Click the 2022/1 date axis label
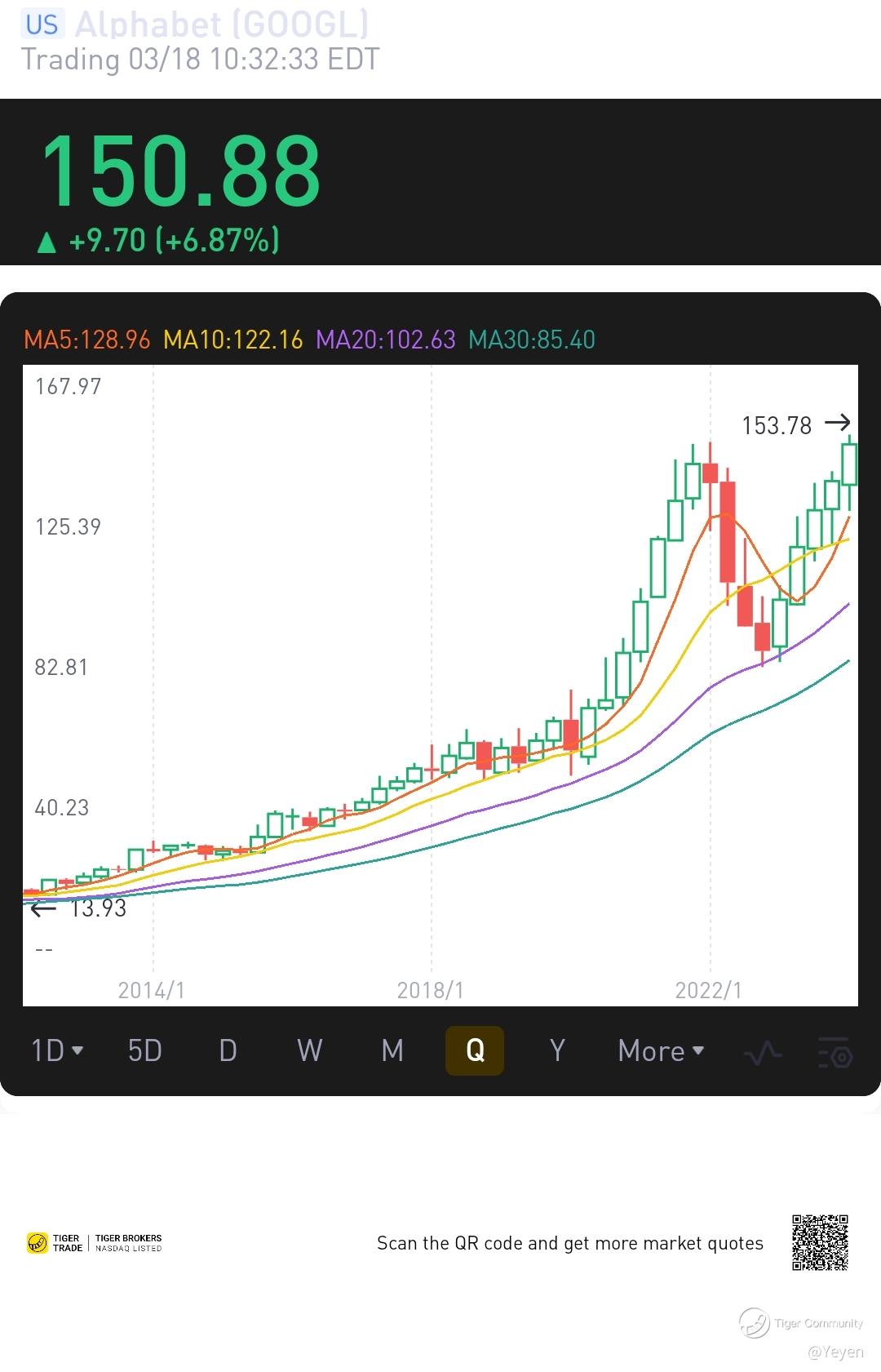Image resolution: width=881 pixels, height=1372 pixels. click(x=709, y=990)
